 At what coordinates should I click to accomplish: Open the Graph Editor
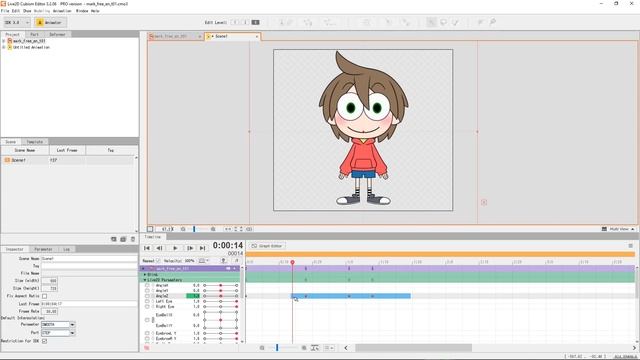267,246
